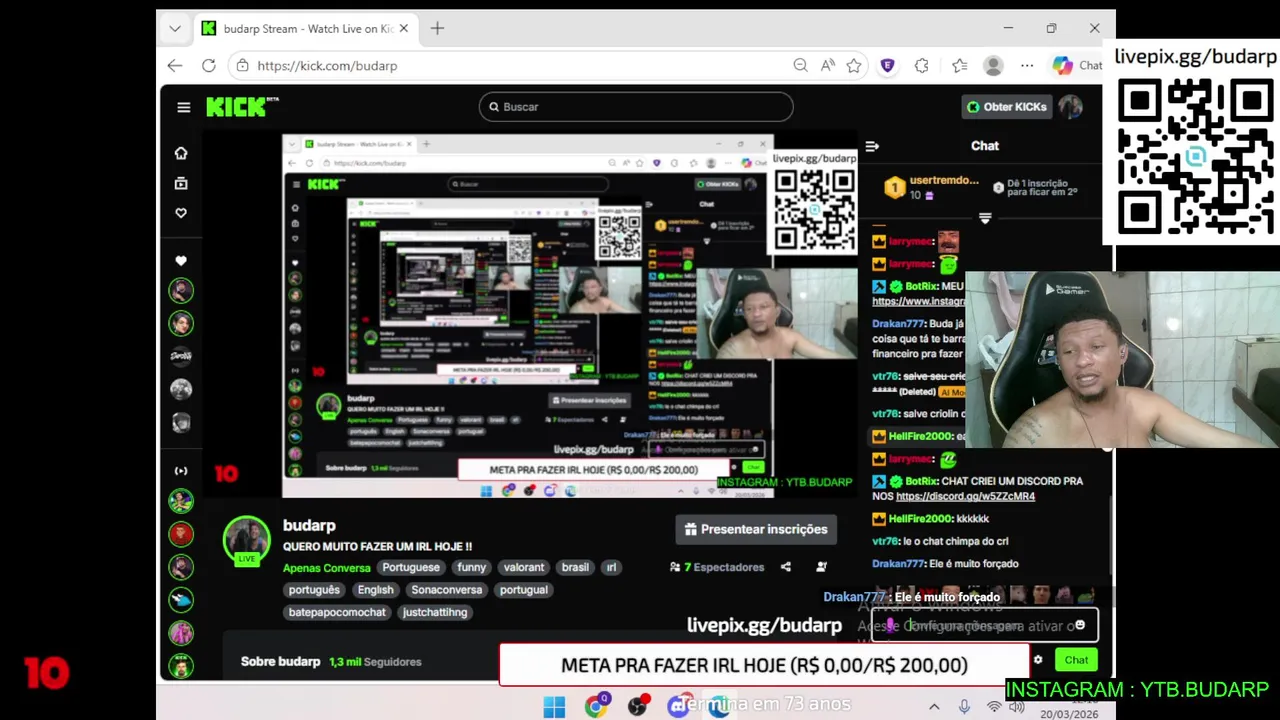
Task: Click the live broadcast icon in sidebar
Action: tap(181, 471)
